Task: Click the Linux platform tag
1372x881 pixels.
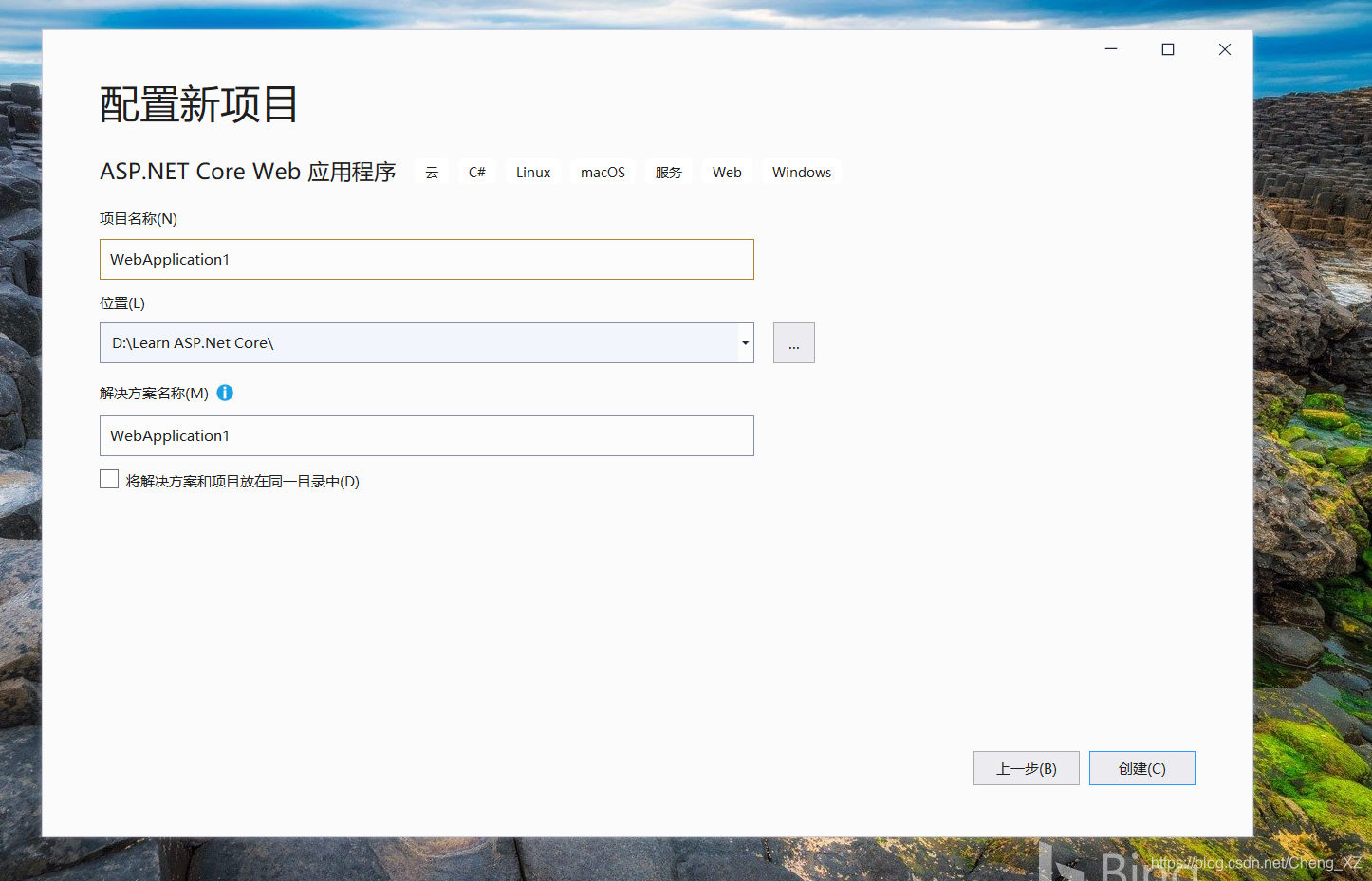Action: pyautogui.click(x=532, y=172)
